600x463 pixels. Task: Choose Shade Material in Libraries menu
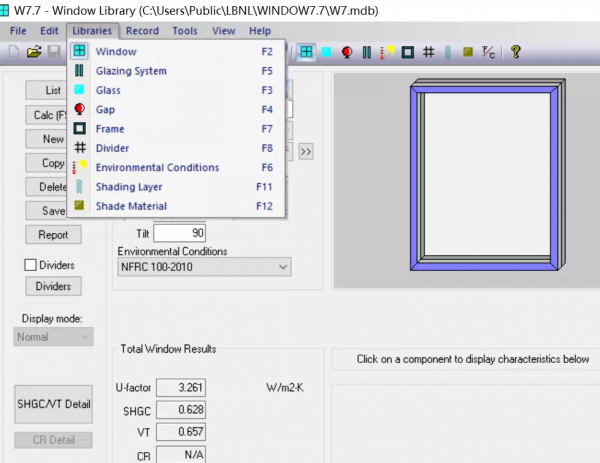point(176,206)
